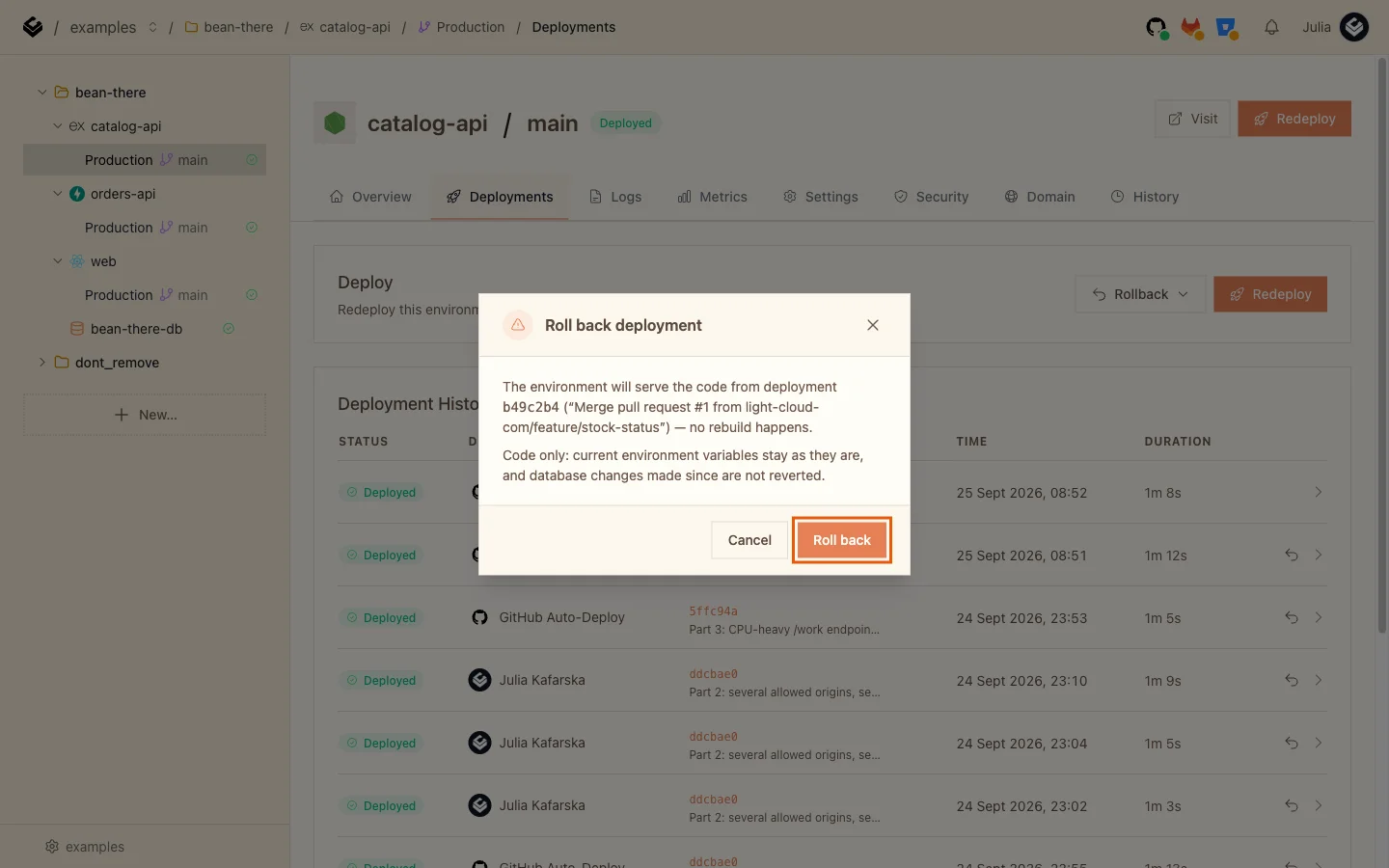Open Julia's user avatar menu
The height and width of the screenshot is (868, 1389).
point(1354,27)
